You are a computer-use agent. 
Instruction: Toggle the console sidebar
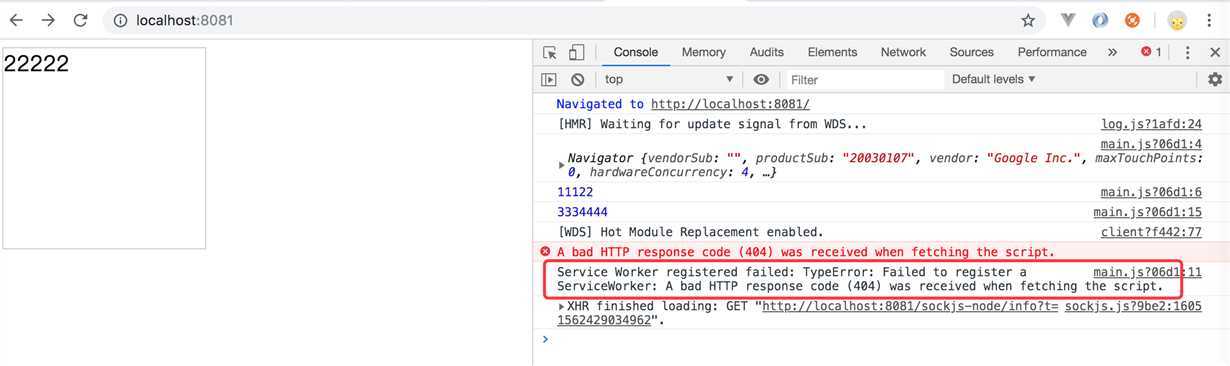[x=549, y=80]
